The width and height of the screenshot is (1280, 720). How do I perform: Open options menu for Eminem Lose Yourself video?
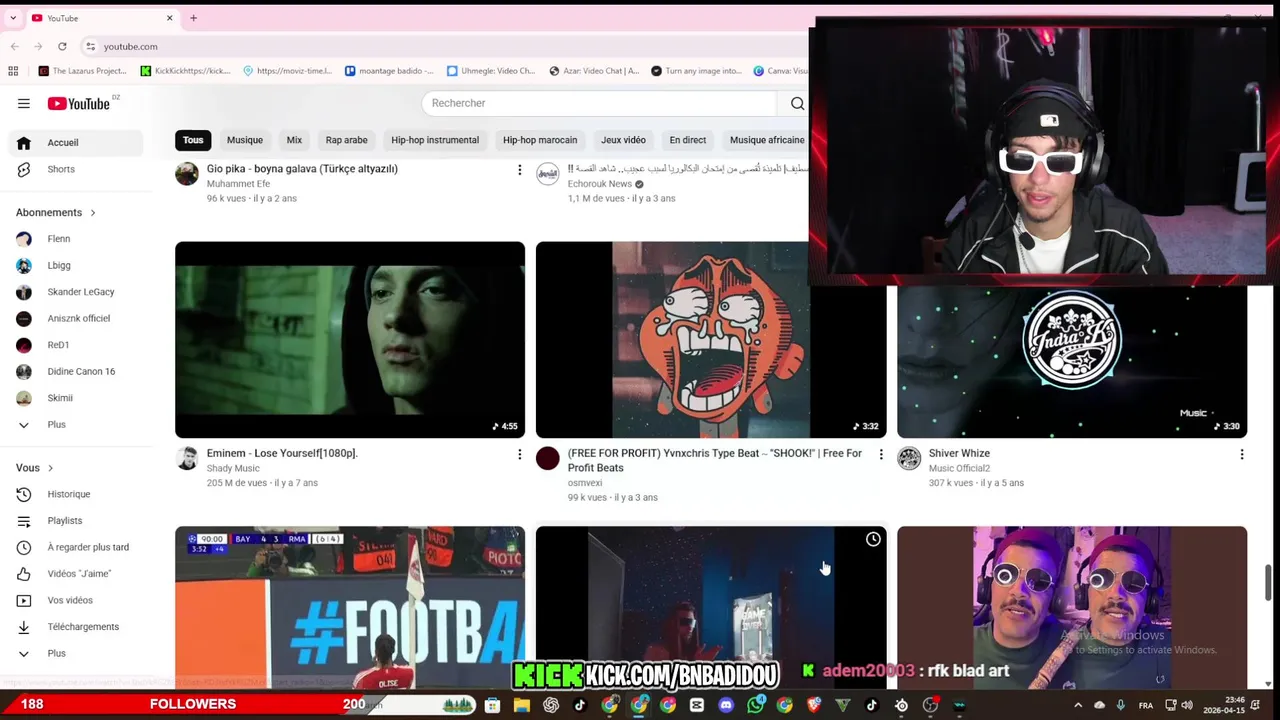519,454
